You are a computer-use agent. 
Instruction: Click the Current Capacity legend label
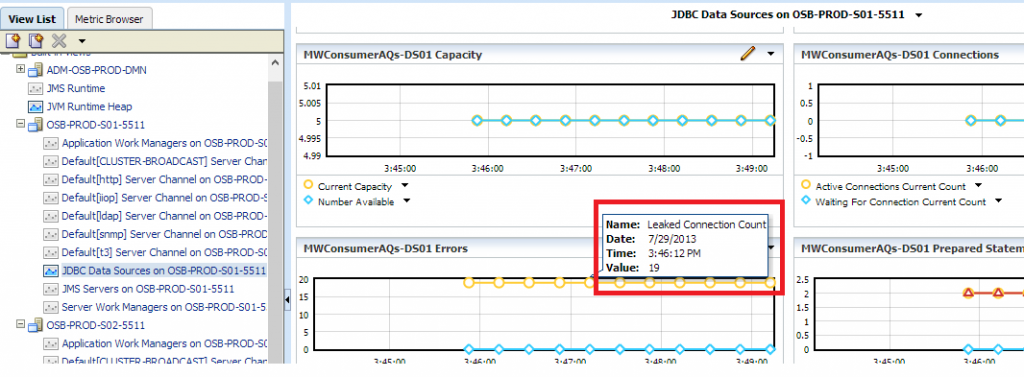point(355,187)
